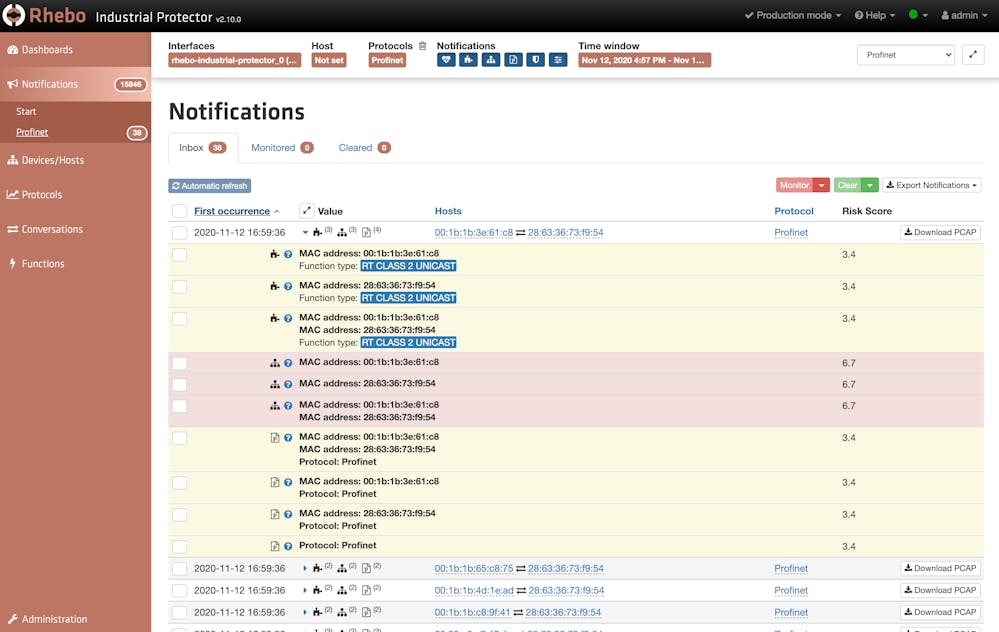Click the Automatic refresh button

point(210,186)
